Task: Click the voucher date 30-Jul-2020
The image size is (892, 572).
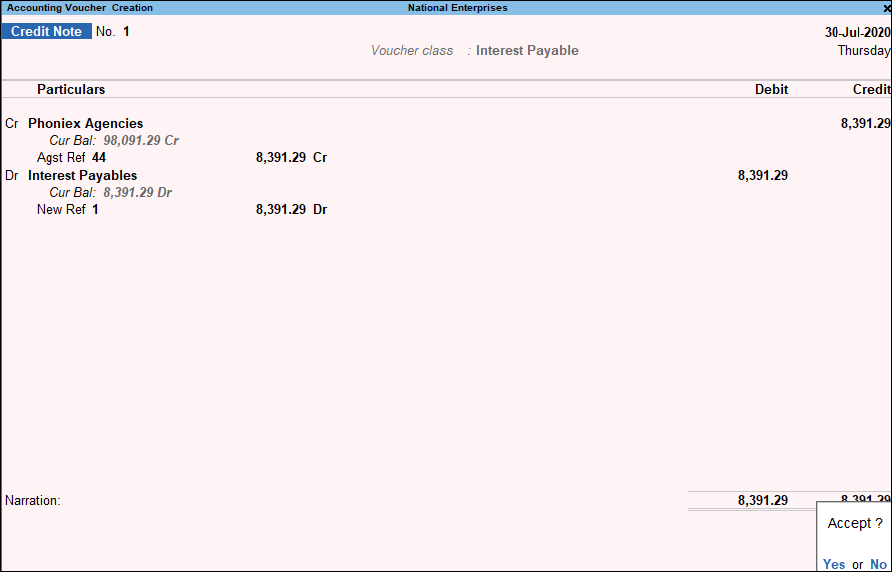Action: tap(857, 32)
